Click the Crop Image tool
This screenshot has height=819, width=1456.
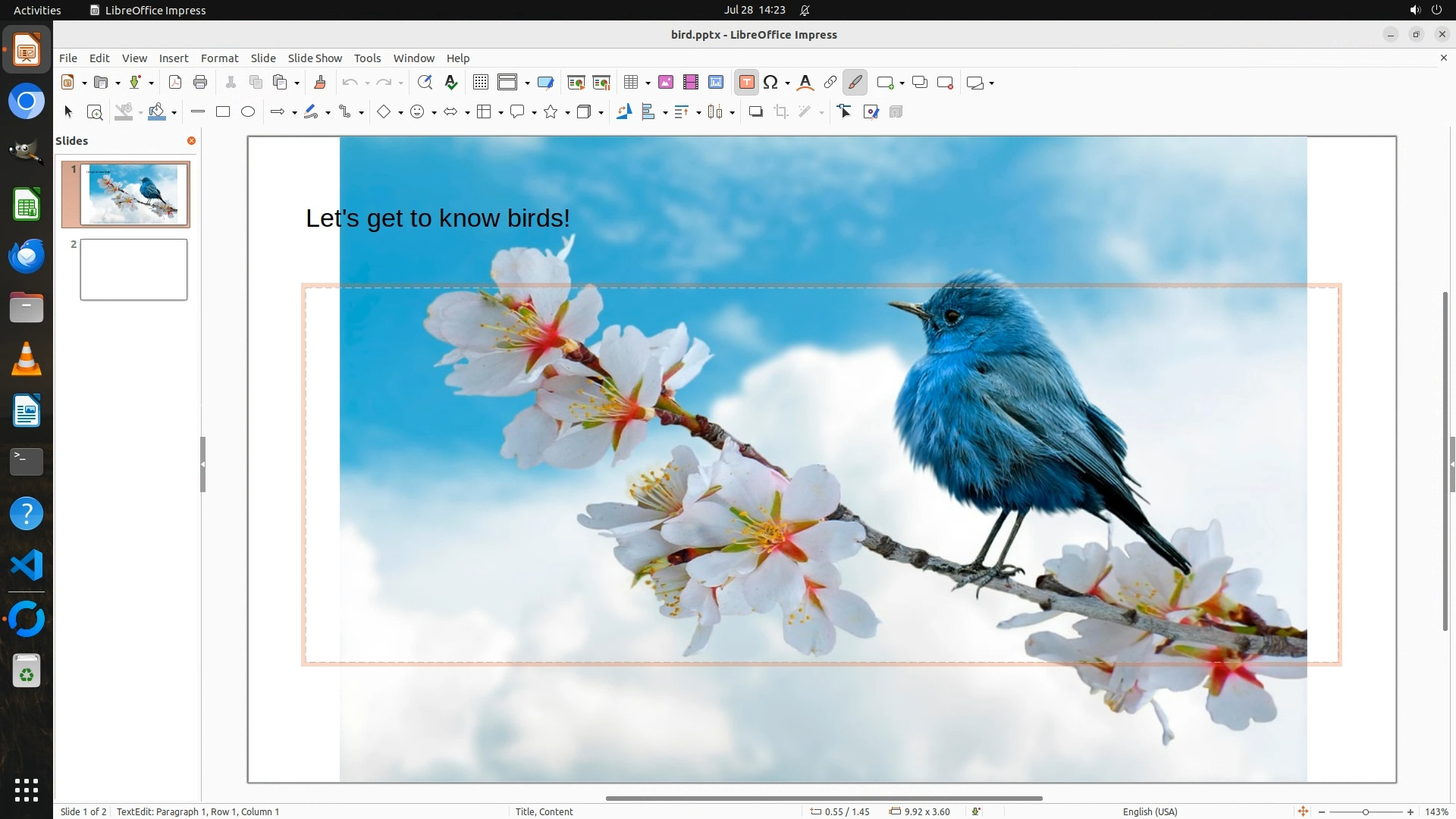pos(780,112)
